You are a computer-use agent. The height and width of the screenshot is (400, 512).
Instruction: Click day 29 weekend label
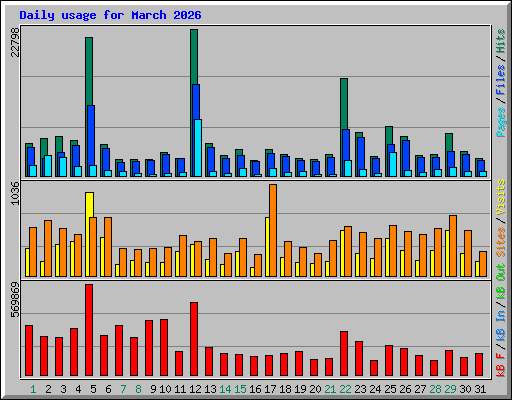tap(450, 389)
